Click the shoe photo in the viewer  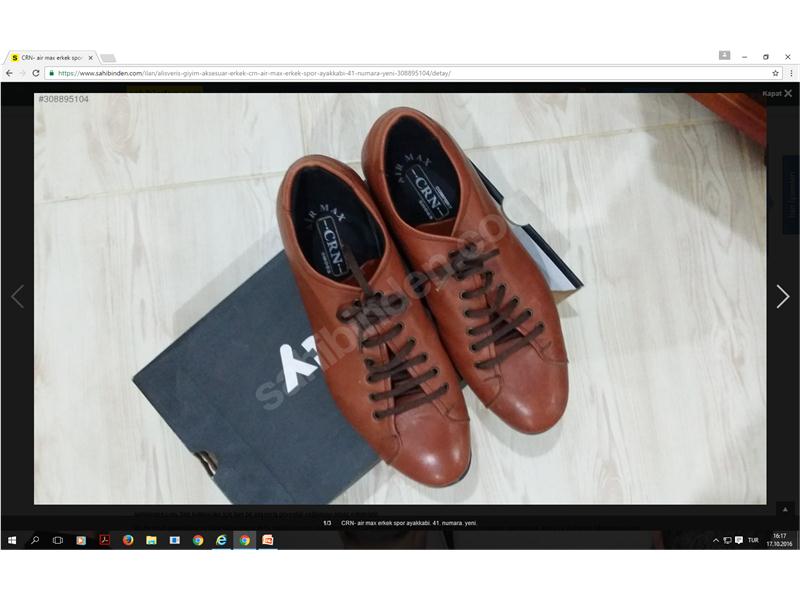click(400, 300)
